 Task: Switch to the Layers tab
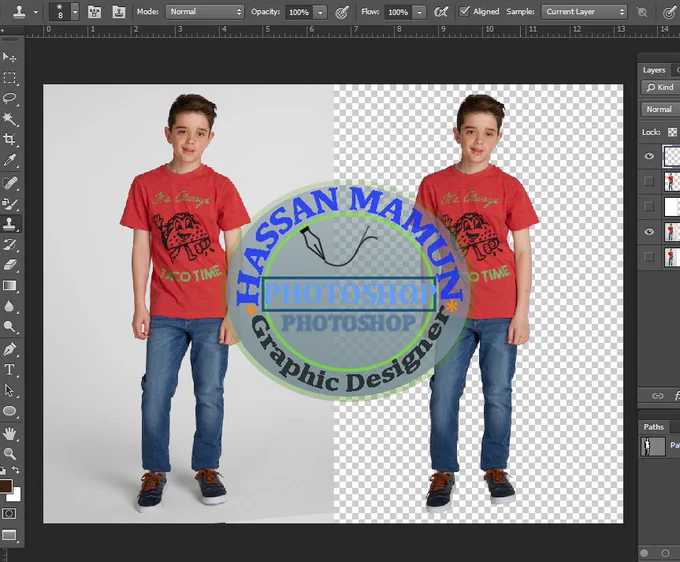(654, 70)
